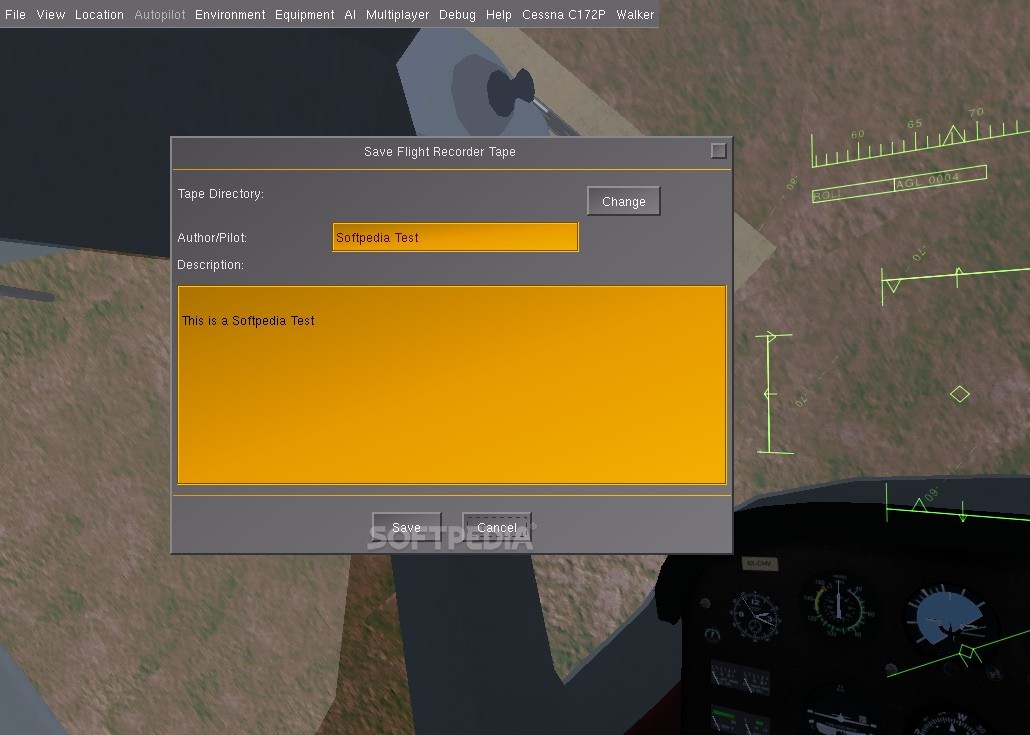Open the AI menu
The image size is (1030, 735).
350,14
